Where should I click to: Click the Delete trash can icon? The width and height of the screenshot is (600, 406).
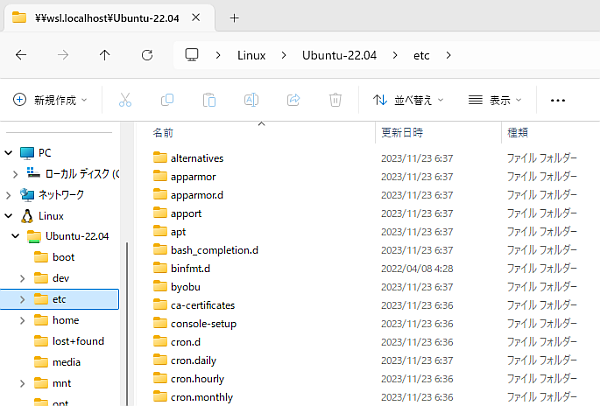[335, 100]
